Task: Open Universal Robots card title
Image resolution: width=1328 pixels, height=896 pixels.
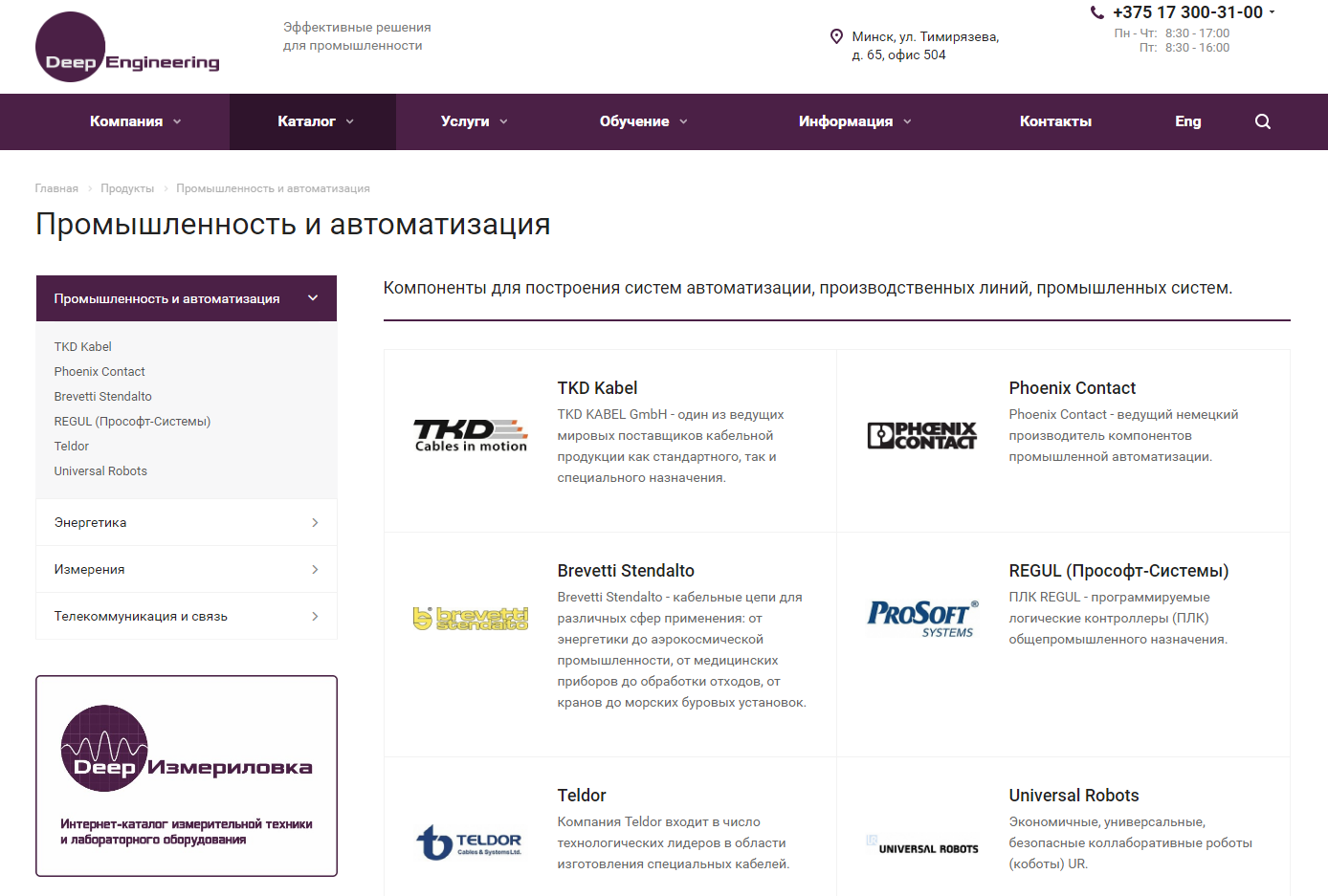Action: coord(1073,796)
